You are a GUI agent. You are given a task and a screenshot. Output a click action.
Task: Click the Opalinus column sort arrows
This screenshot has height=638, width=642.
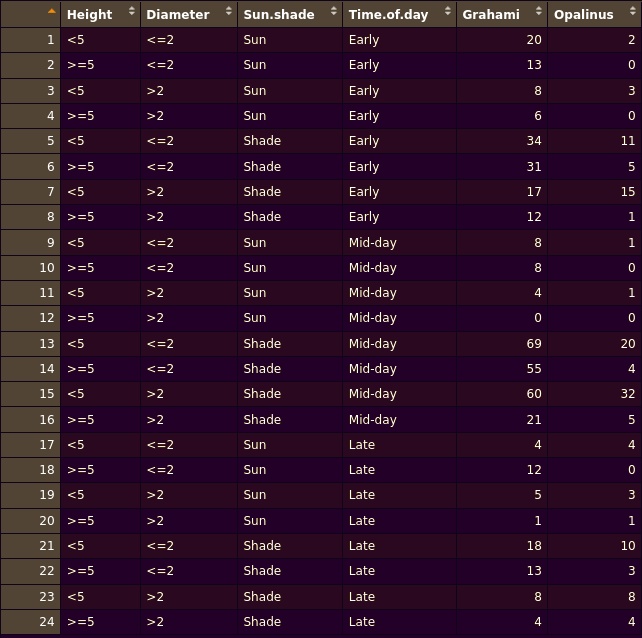pyautogui.click(x=633, y=11)
